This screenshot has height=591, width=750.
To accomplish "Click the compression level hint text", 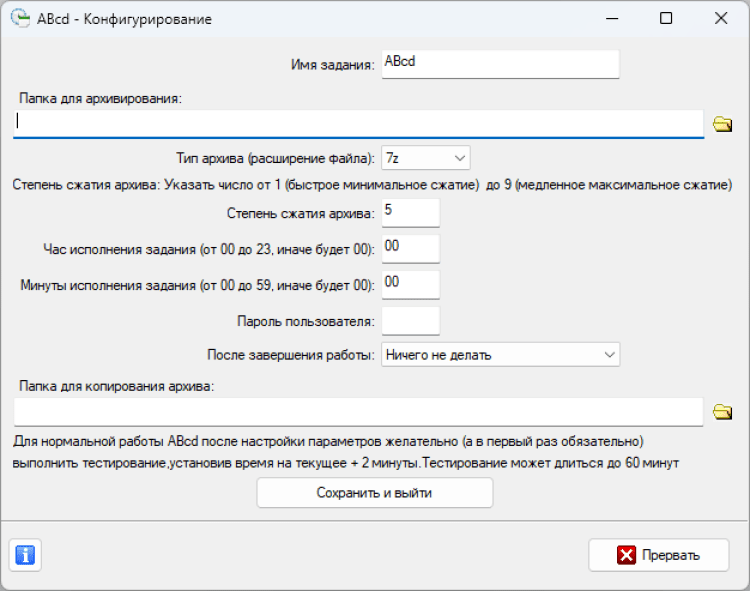I will [372, 185].
